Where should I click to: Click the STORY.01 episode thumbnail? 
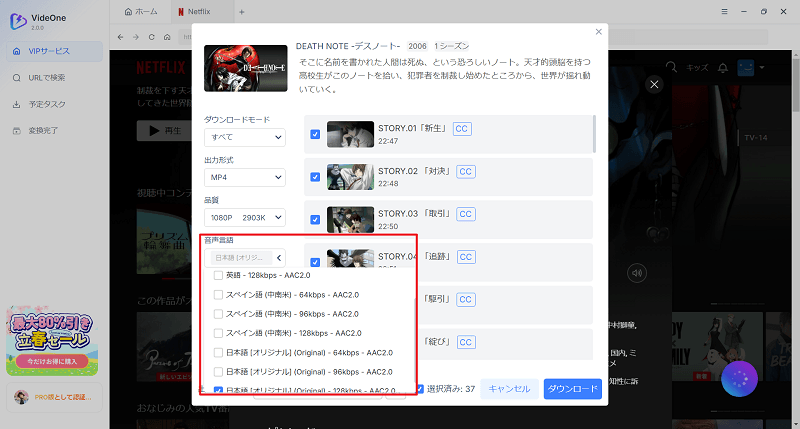coord(350,134)
